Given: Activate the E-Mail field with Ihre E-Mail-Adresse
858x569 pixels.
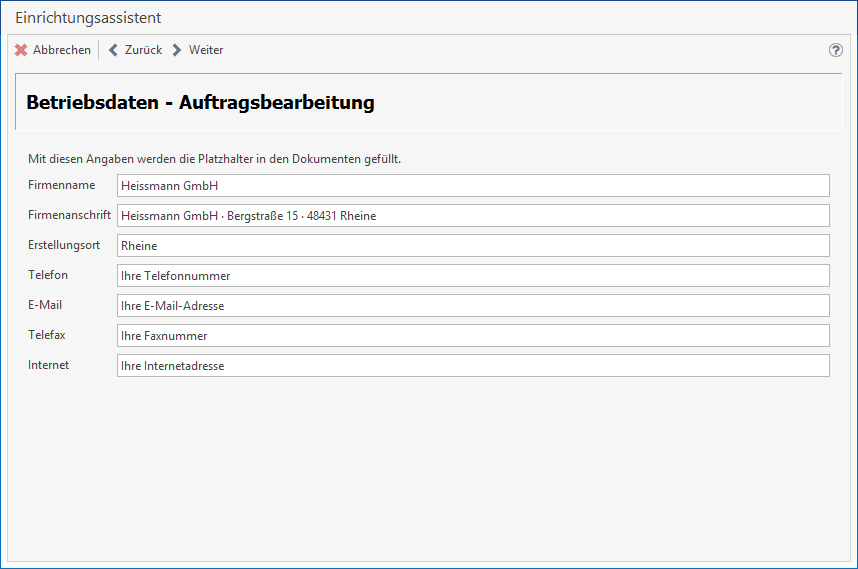Looking at the screenshot, I should 473,305.
